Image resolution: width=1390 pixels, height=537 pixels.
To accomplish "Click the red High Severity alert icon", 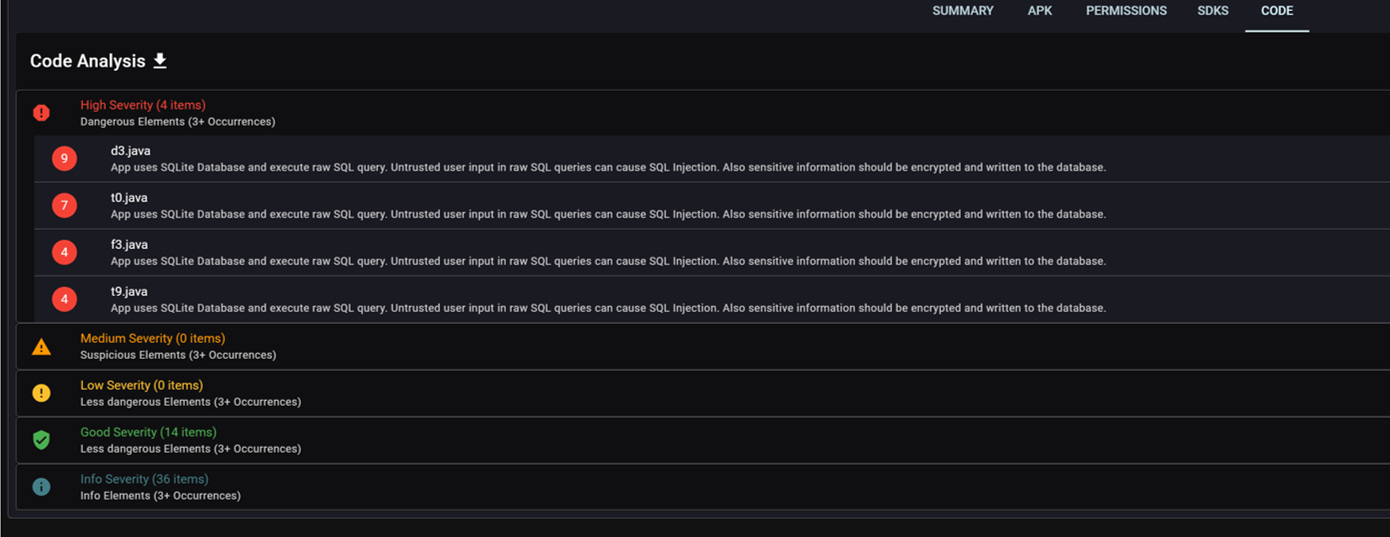I will (41, 113).
